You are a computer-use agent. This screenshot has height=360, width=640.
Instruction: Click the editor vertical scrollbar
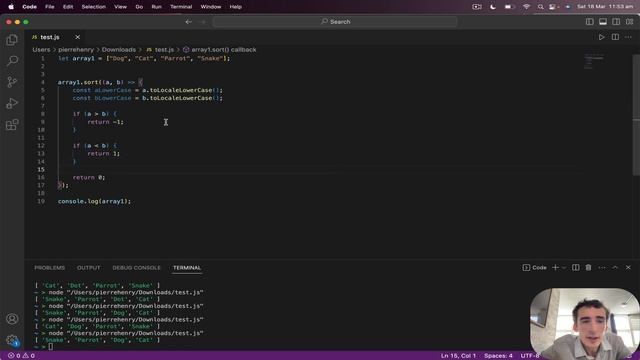coord(636,115)
